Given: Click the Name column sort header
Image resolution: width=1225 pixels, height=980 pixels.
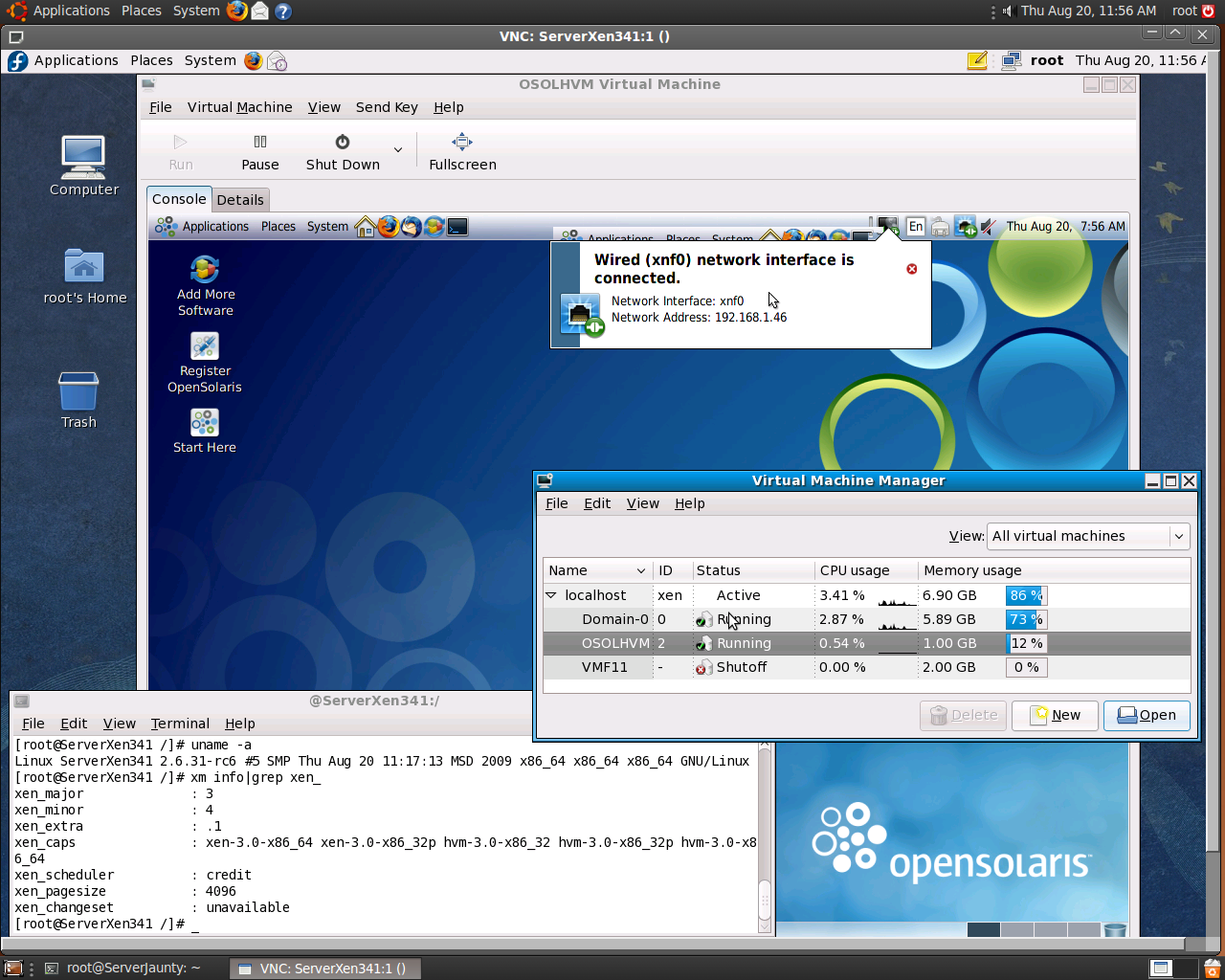Looking at the screenshot, I should [x=598, y=570].
